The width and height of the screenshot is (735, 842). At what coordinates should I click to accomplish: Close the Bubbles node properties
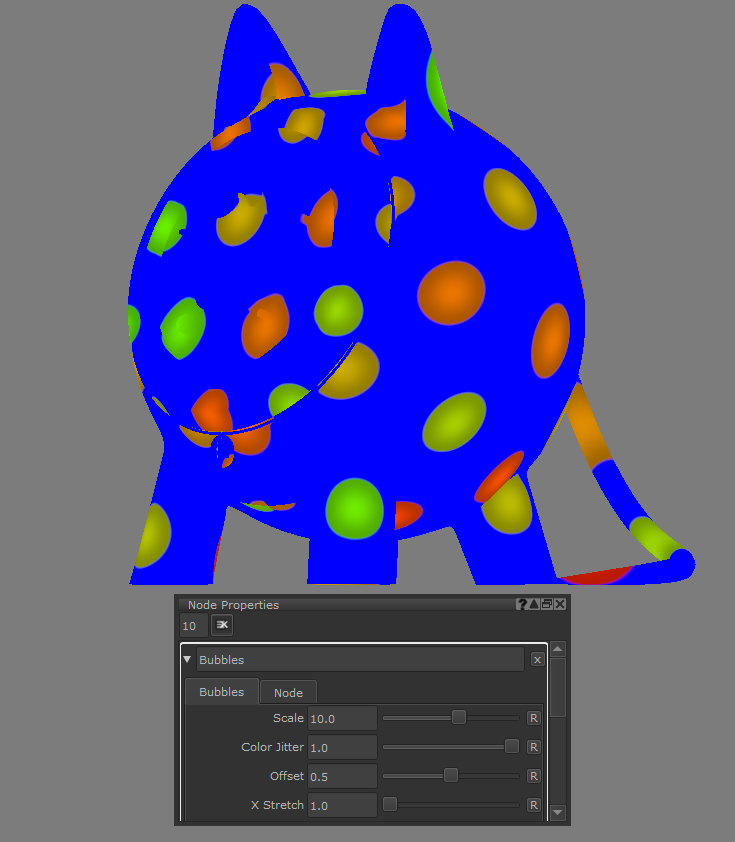pyautogui.click(x=537, y=660)
